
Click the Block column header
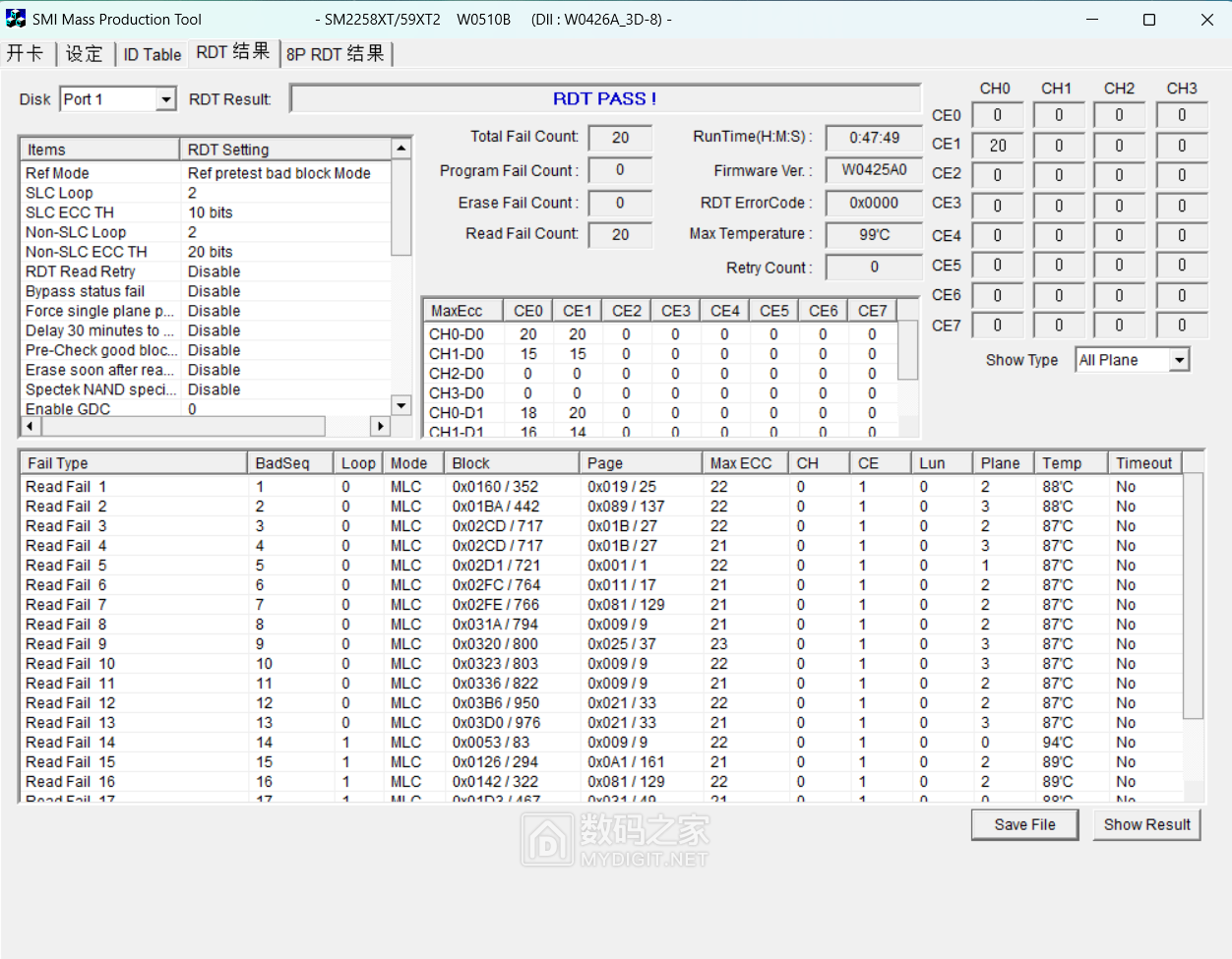[512, 463]
